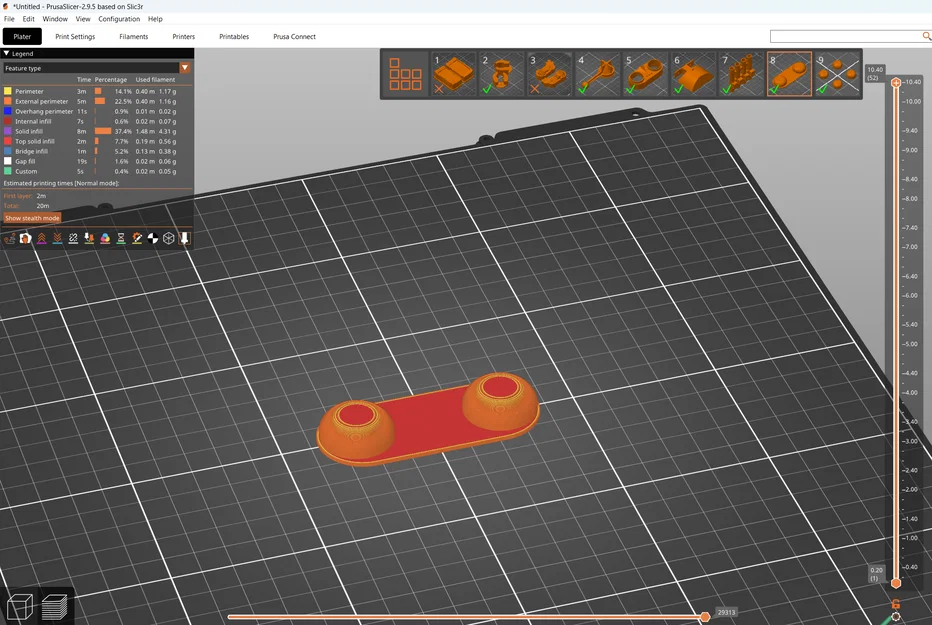Click the Solid infill '37.4%' value
Viewport: 932px width, 625px height.
(x=123, y=131)
